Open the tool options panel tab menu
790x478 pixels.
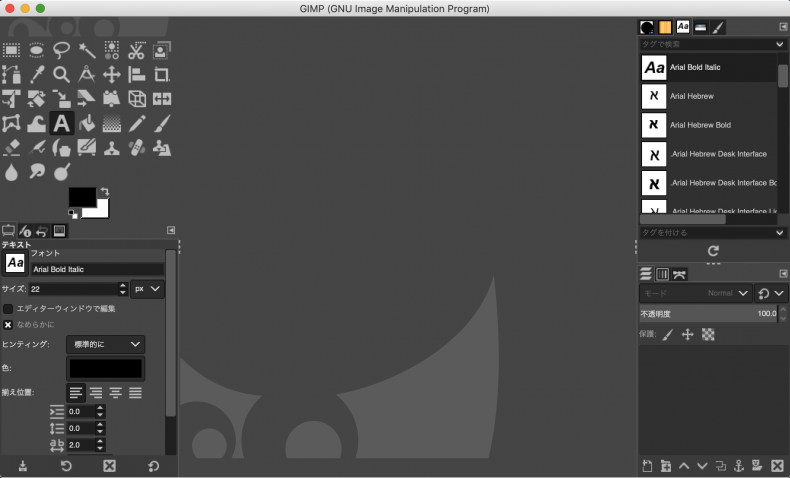coord(171,230)
